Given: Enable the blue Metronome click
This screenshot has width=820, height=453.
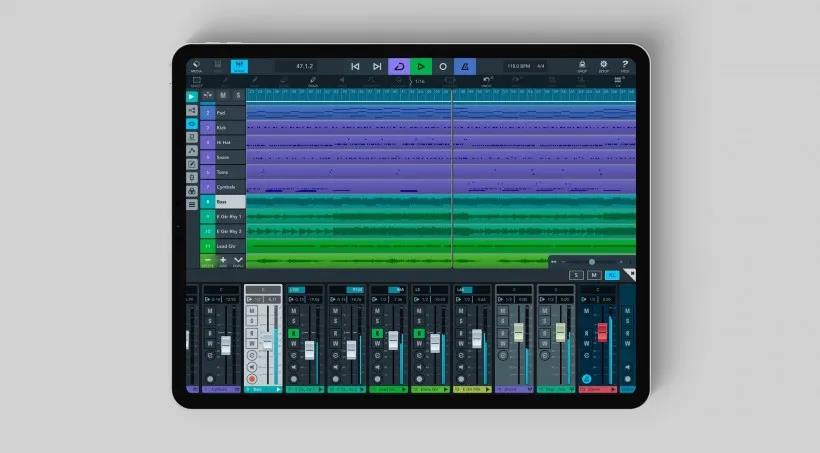Looking at the screenshot, I should point(464,67).
